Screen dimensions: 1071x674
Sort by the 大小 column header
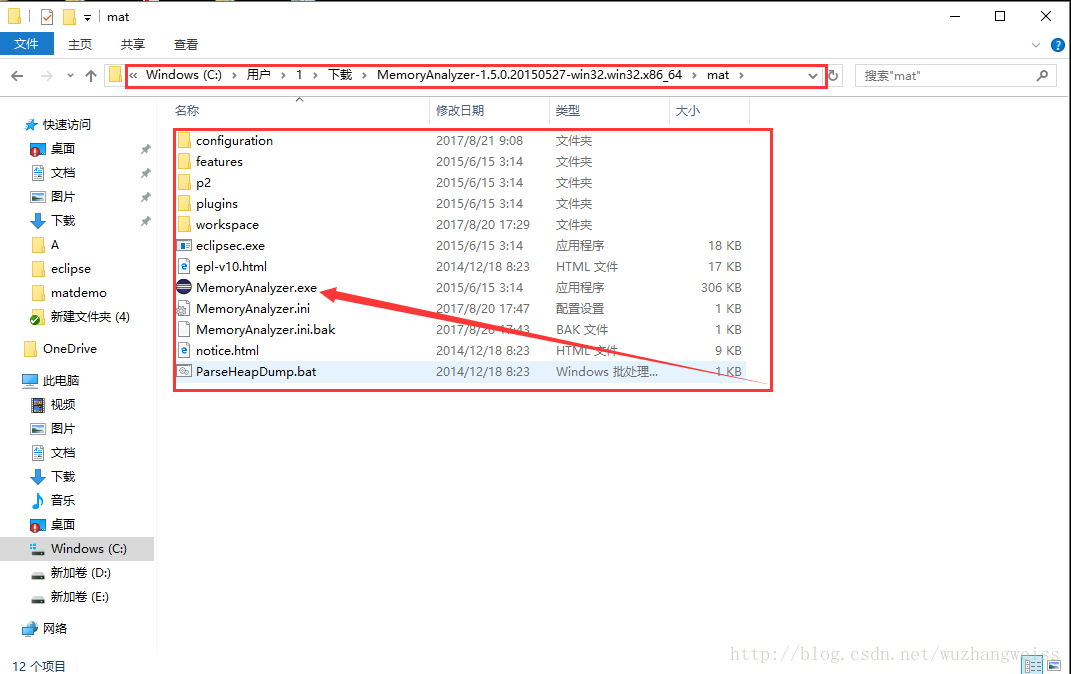[687, 111]
